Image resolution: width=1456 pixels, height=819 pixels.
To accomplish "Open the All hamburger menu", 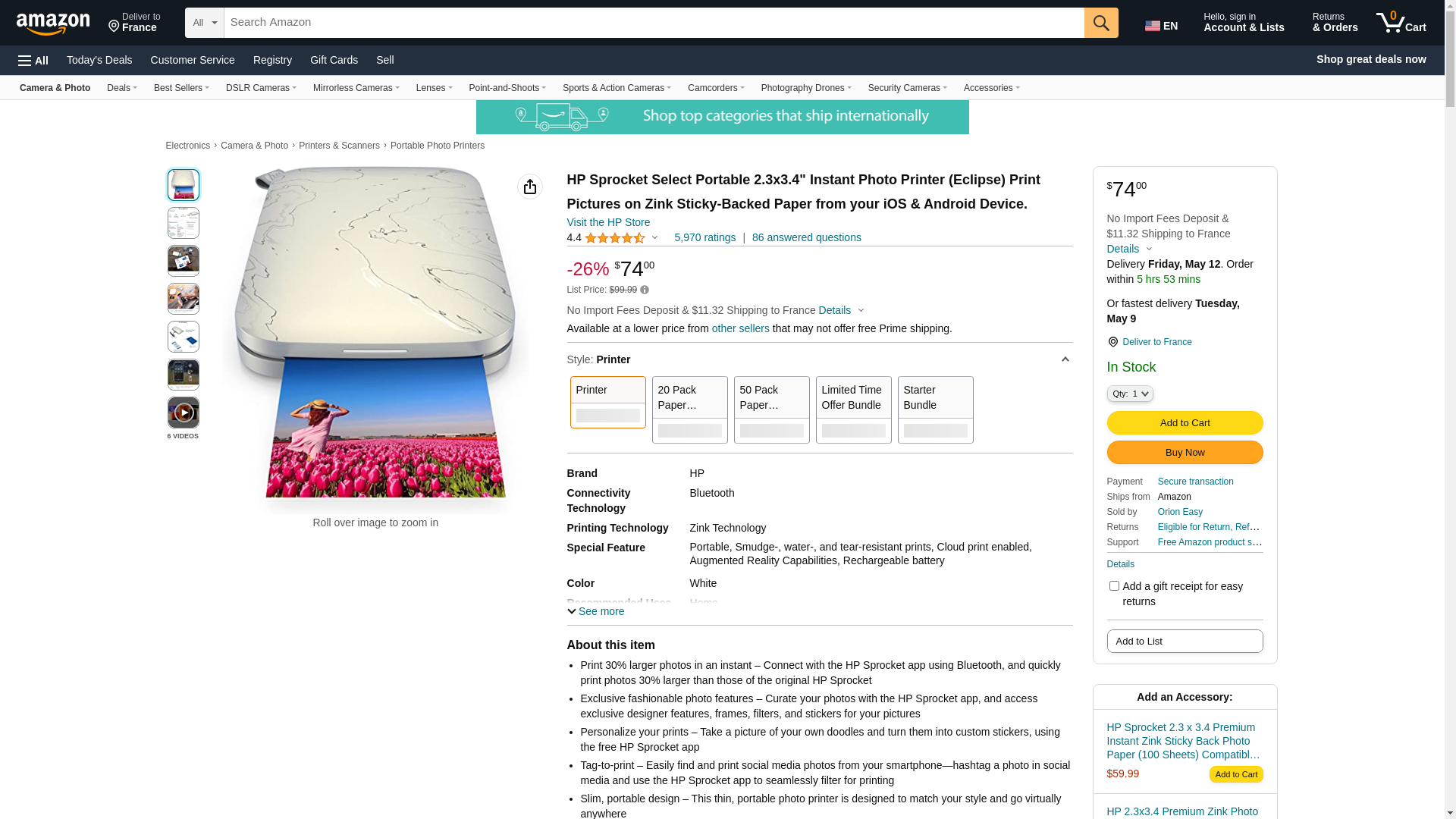I will tap(33, 60).
